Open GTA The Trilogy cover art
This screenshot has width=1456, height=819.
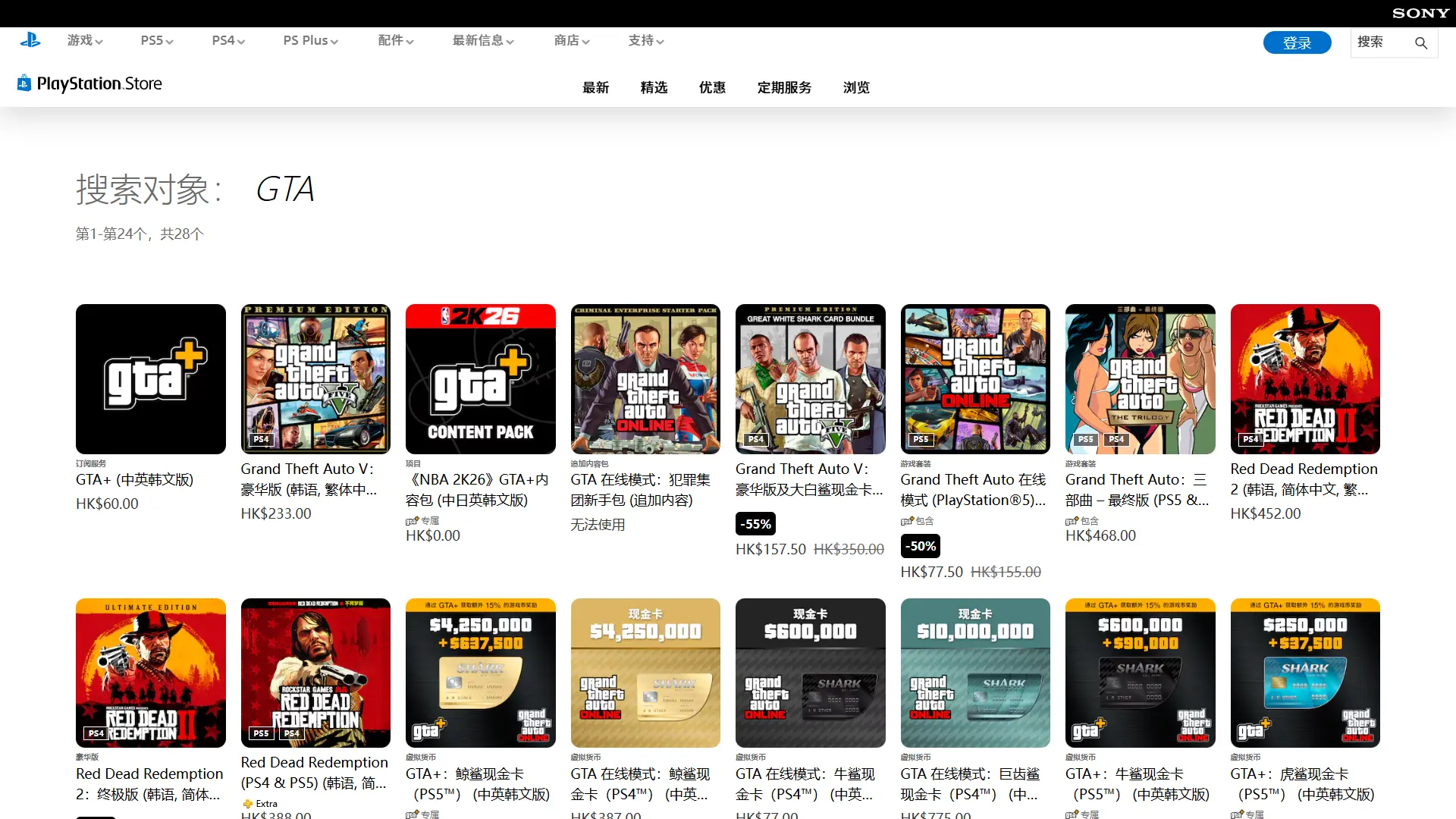click(1140, 378)
